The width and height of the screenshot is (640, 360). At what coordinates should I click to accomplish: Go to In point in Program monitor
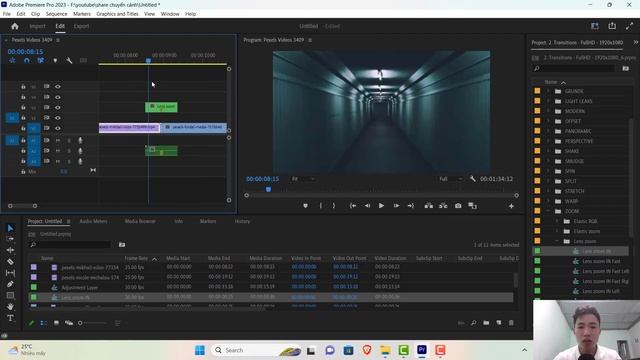click(x=353, y=206)
